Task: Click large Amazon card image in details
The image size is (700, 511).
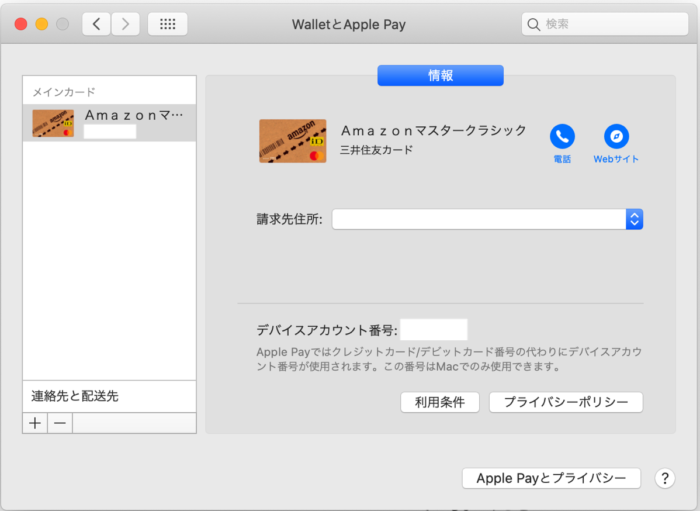Action: 293,141
